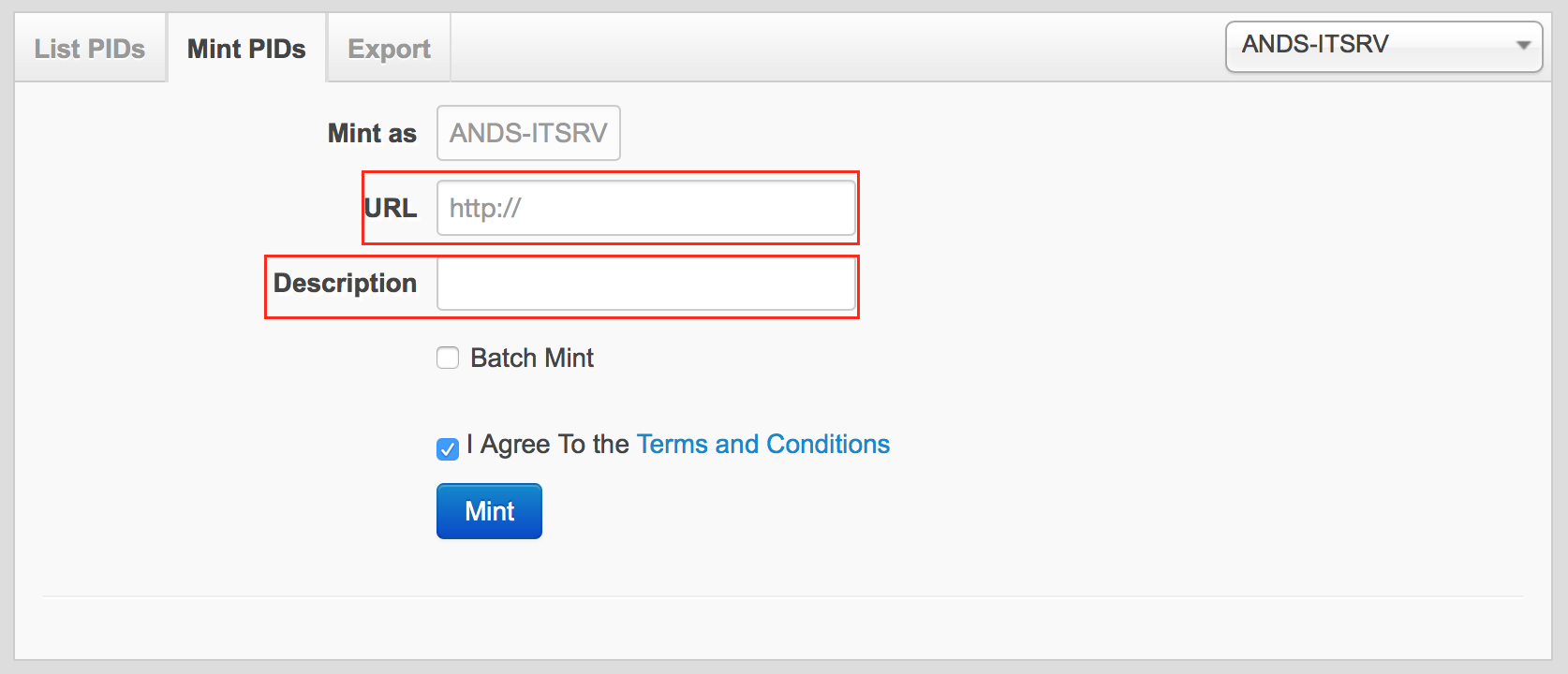
Task: Click the arrow on the ANDS-ITSRV dropdown
Action: click(x=1524, y=46)
